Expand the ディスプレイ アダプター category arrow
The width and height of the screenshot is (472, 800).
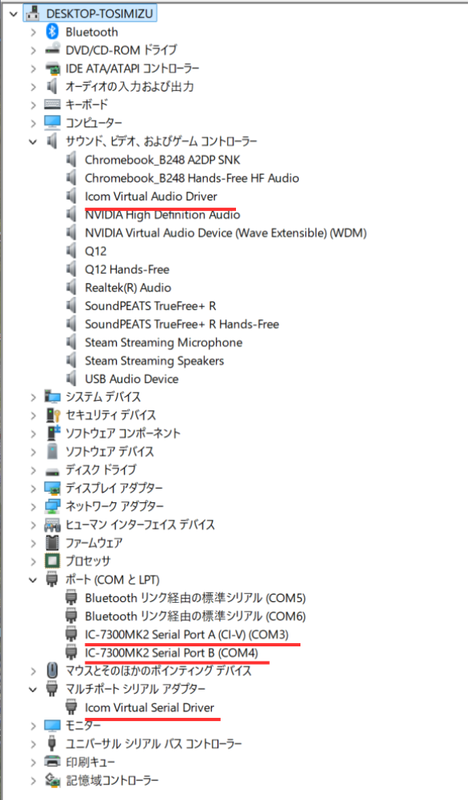point(33,489)
